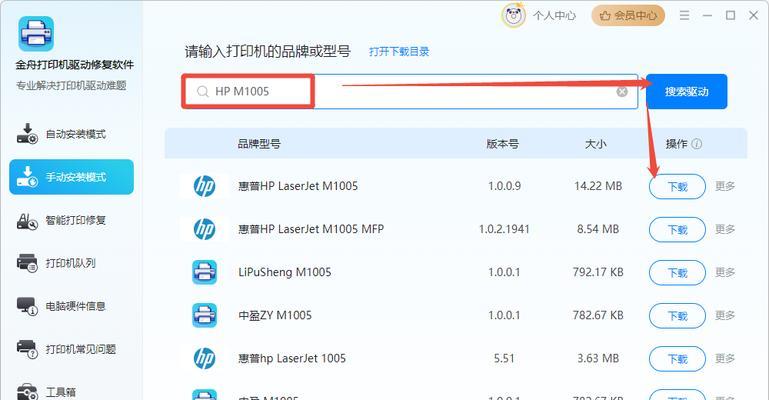This screenshot has height=400, width=769.
Task: Click the 版本号 column header
Action: (502, 144)
